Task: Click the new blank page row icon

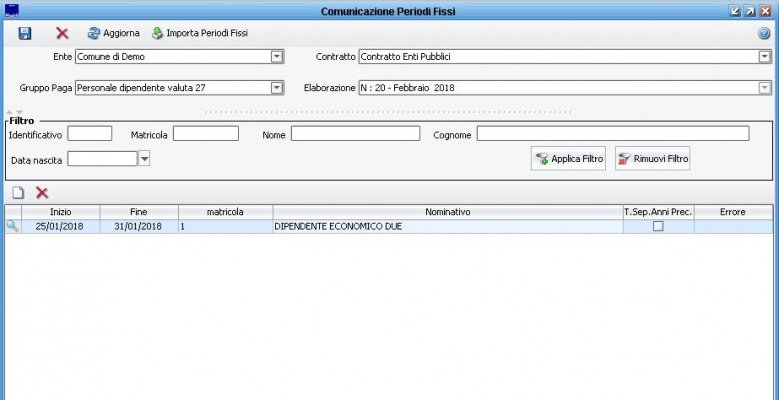Action: pyautogui.click(x=18, y=193)
